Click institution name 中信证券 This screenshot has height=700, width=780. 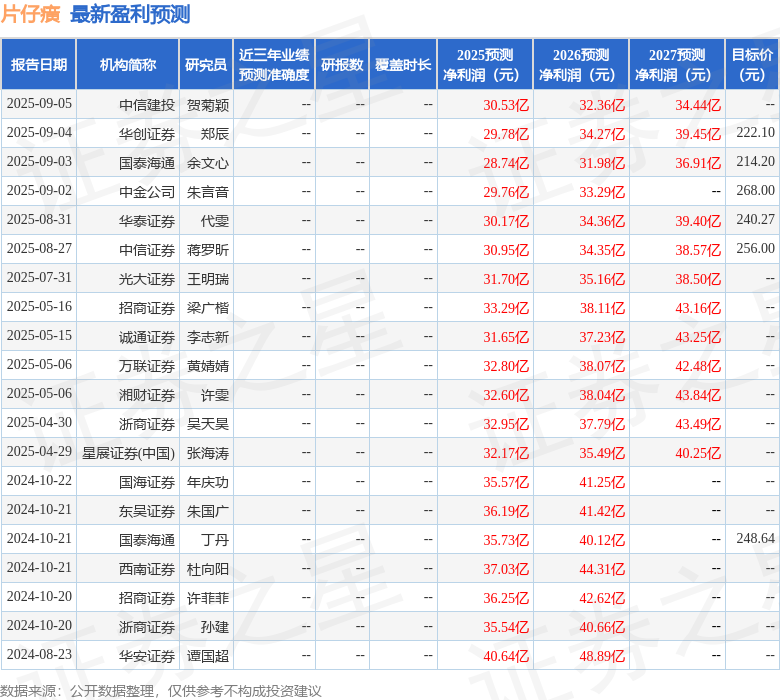tap(147, 250)
